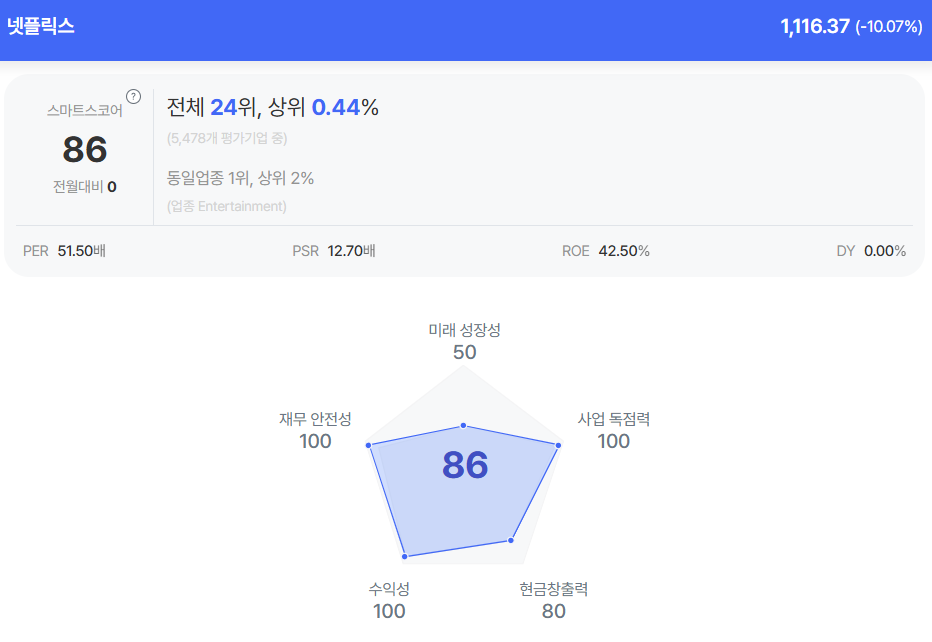The height and width of the screenshot is (642, 932).
Task: Click the 업종 Entertainment industry label
Action: 227,206
